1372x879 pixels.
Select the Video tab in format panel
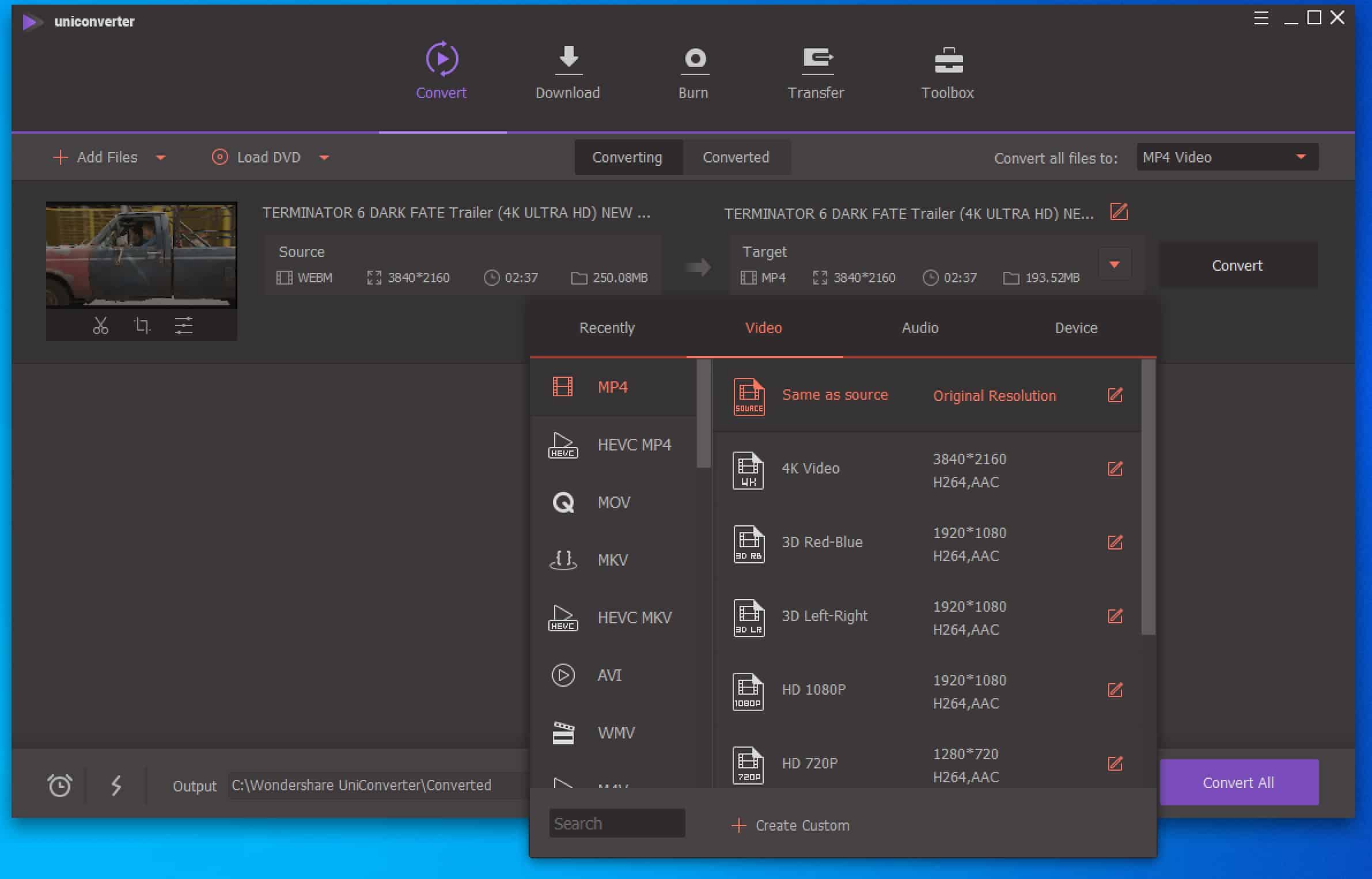(764, 328)
